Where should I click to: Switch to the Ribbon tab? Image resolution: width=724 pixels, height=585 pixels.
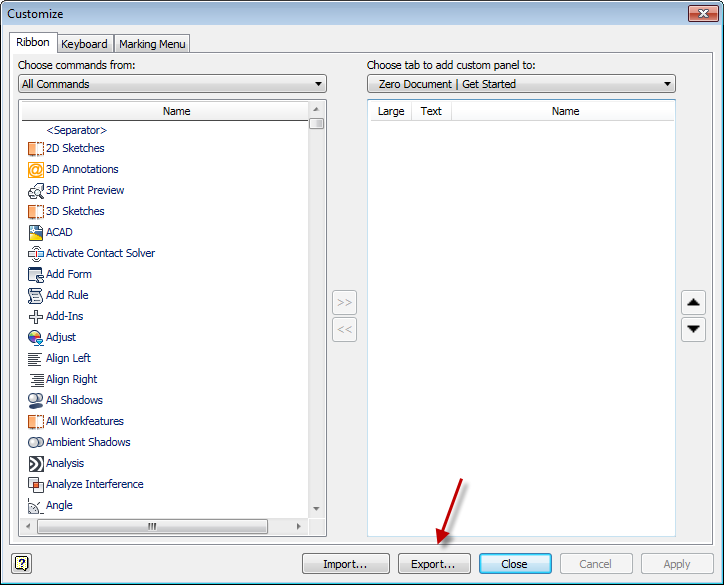point(33,42)
